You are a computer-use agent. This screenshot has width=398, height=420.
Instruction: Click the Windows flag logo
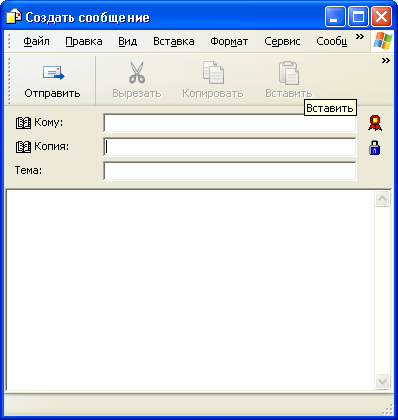tap(382, 41)
